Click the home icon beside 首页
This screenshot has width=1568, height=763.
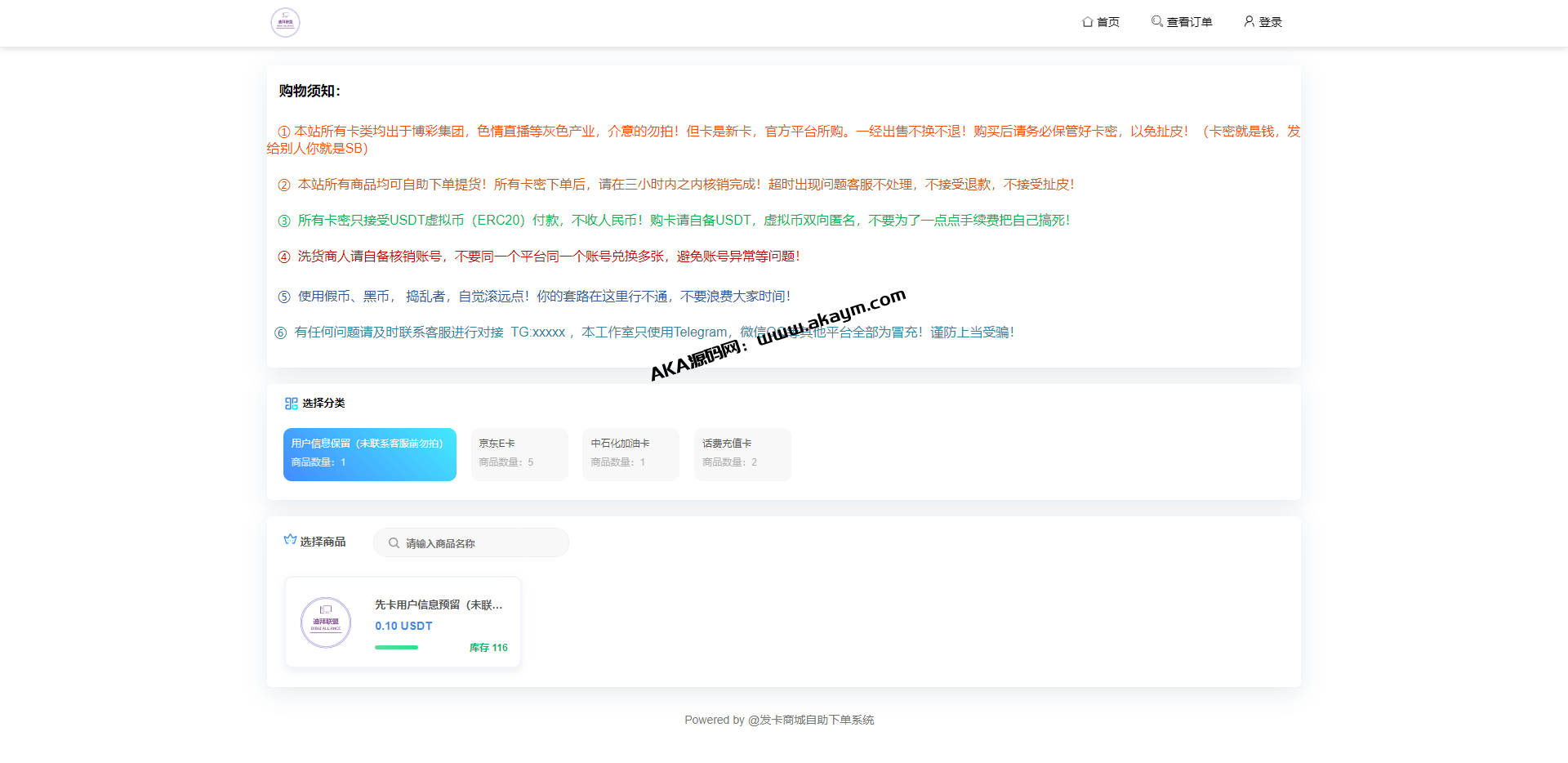tap(1087, 22)
